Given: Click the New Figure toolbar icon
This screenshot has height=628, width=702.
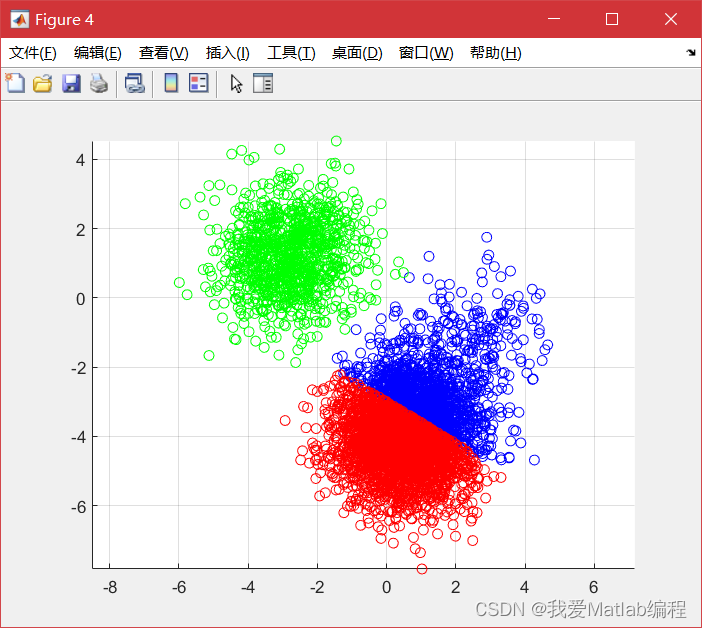Looking at the screenshot, I should 15,83.
